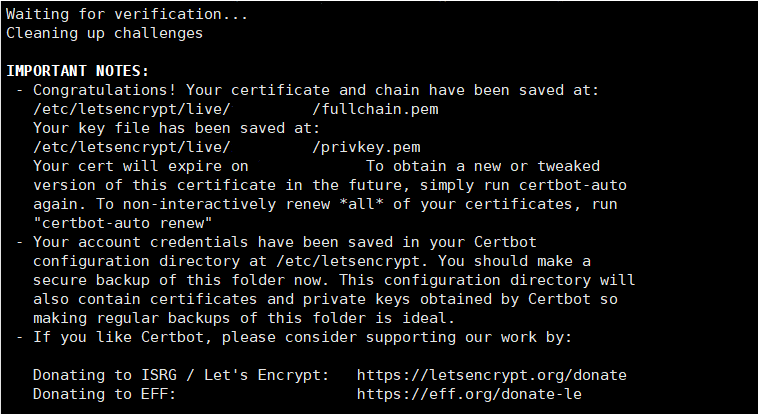Click the "If you like Certbot" line

[x=120, y=337]
